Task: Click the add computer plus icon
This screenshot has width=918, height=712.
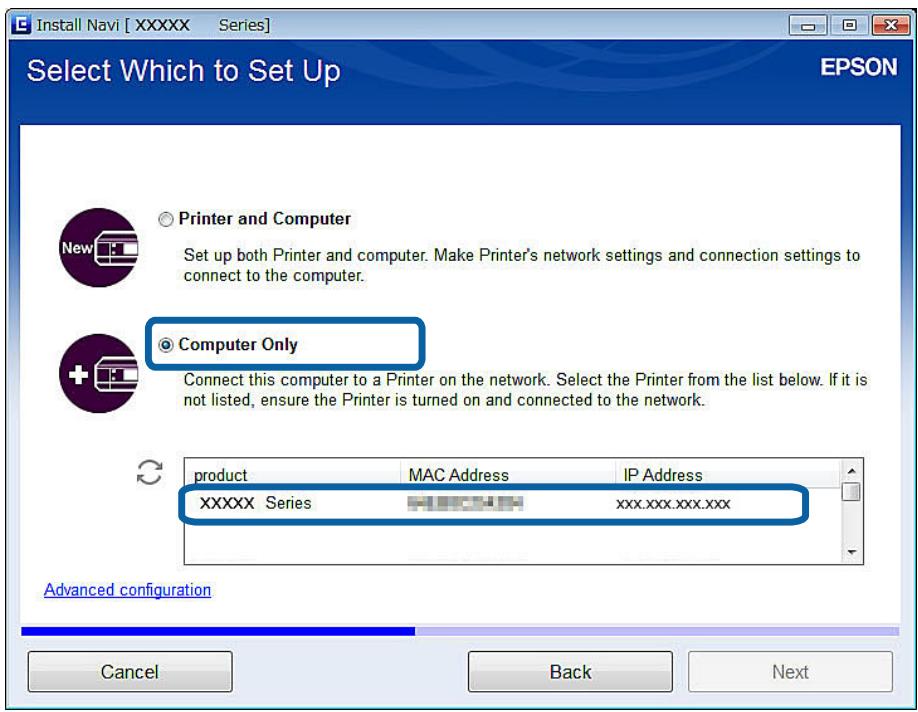Action: click(98, 374)
